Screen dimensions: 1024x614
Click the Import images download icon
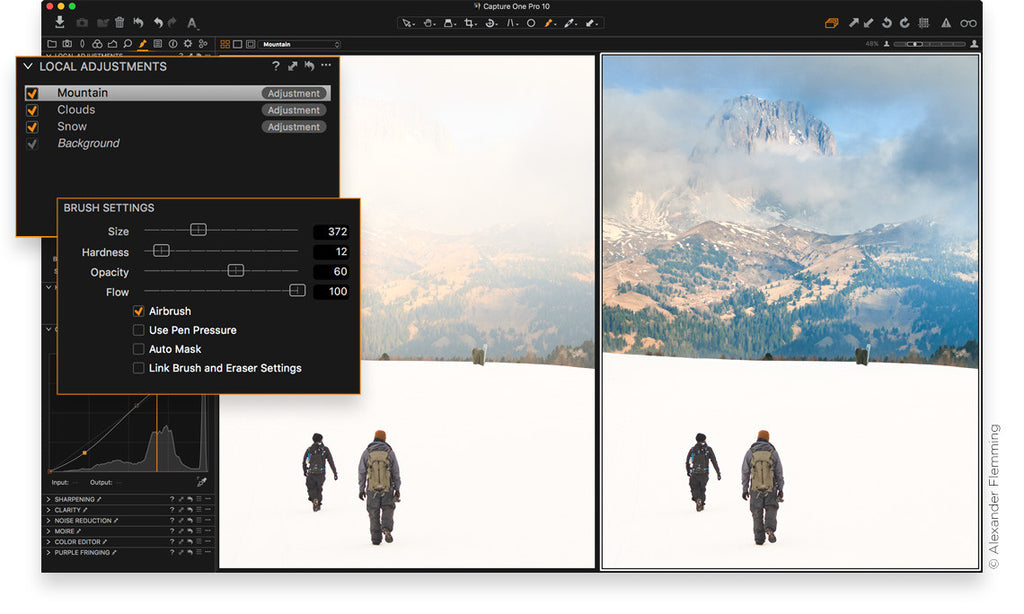coord(60,22)
